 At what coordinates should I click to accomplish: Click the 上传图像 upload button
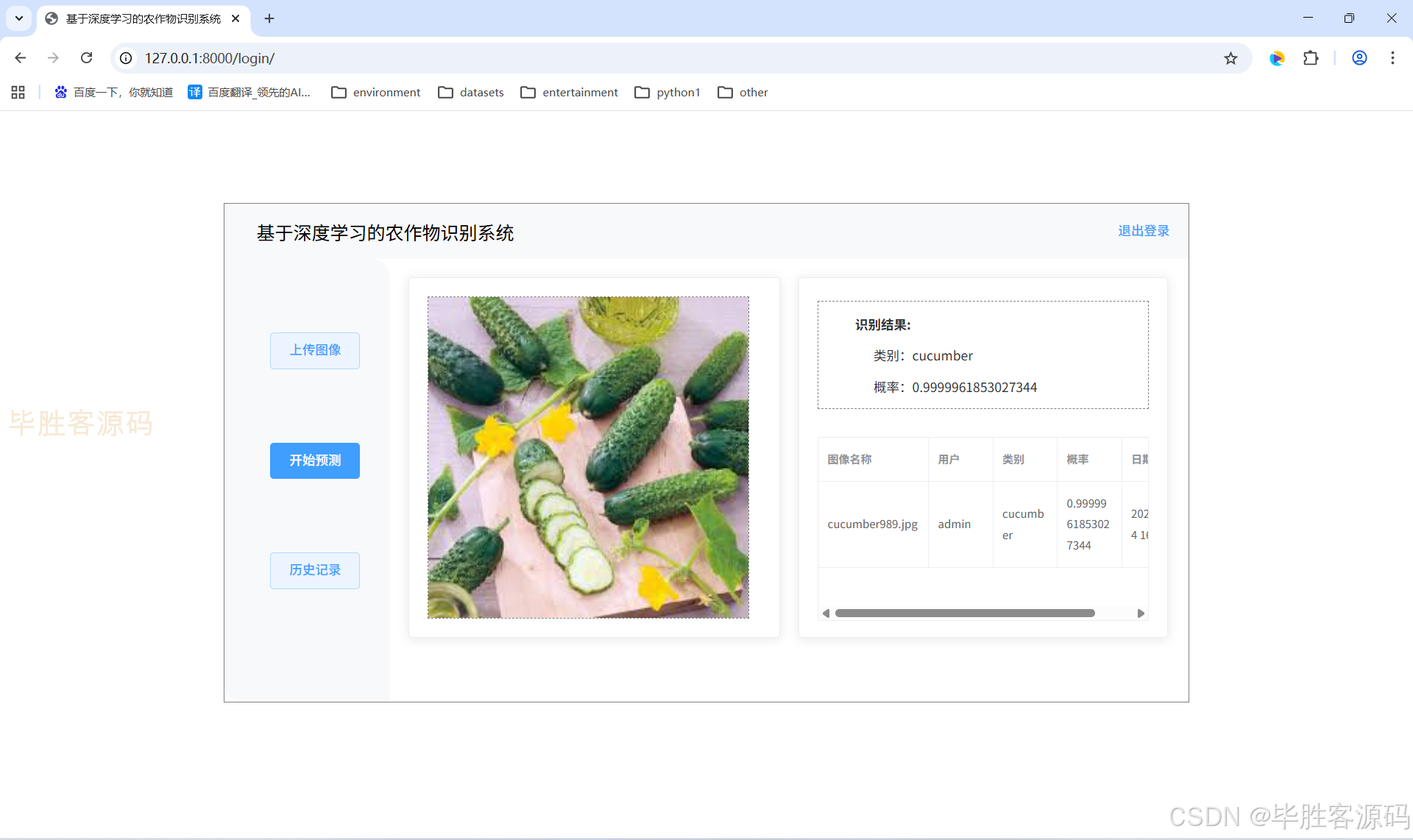(315, 350)
